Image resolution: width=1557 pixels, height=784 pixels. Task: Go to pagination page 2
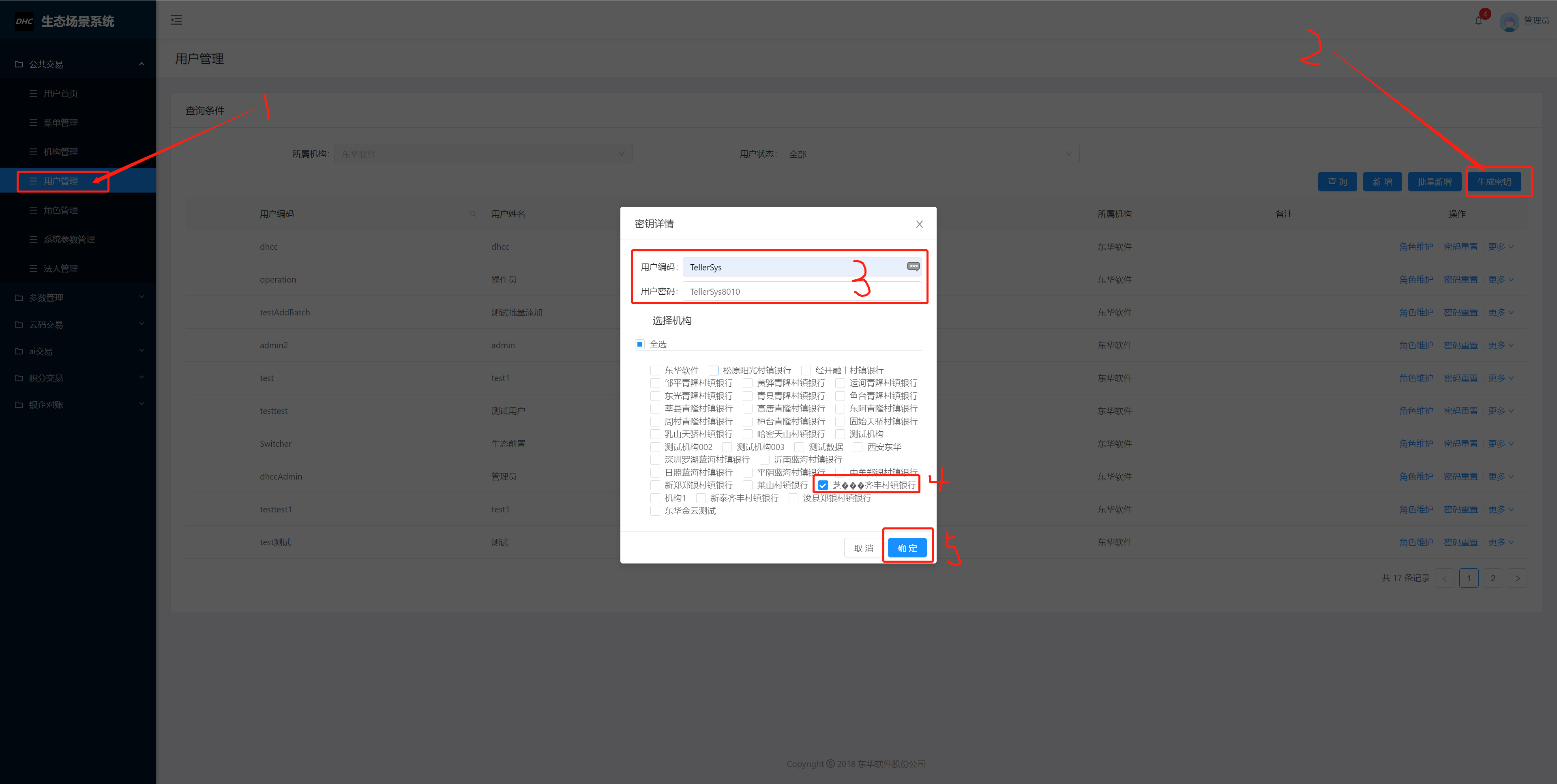1493,578
